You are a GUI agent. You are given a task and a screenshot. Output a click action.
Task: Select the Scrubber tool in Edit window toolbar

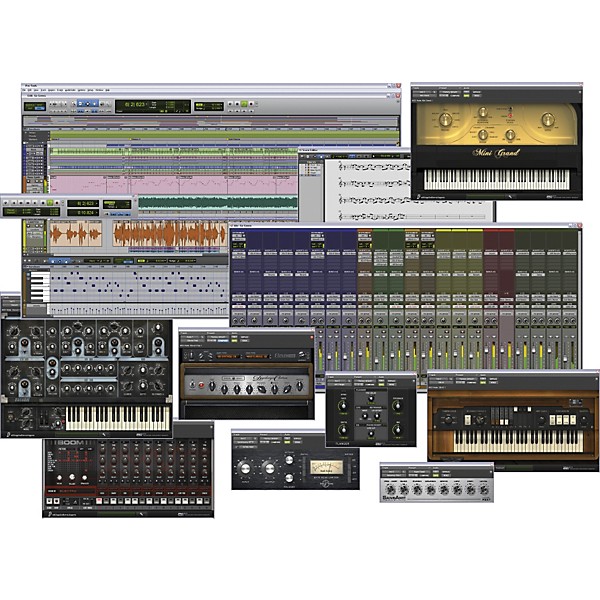pyautogui.click(x=102, y=104)
